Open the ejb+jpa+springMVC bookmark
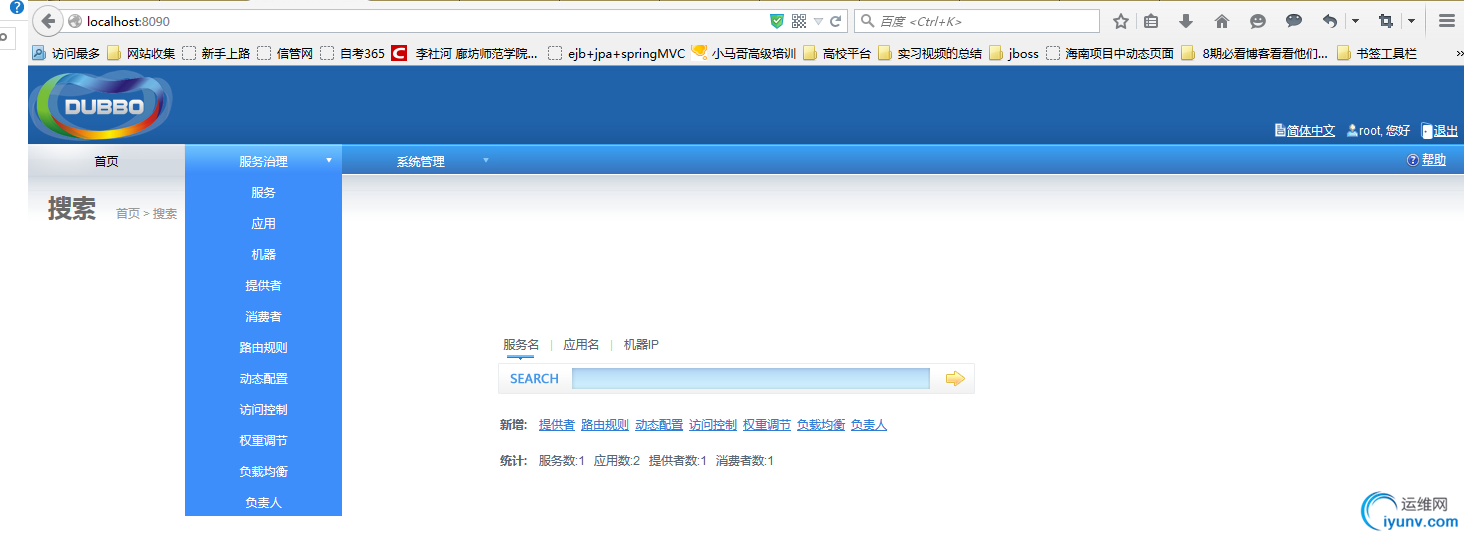The image size is (1464, 538). tap(617, 53)
